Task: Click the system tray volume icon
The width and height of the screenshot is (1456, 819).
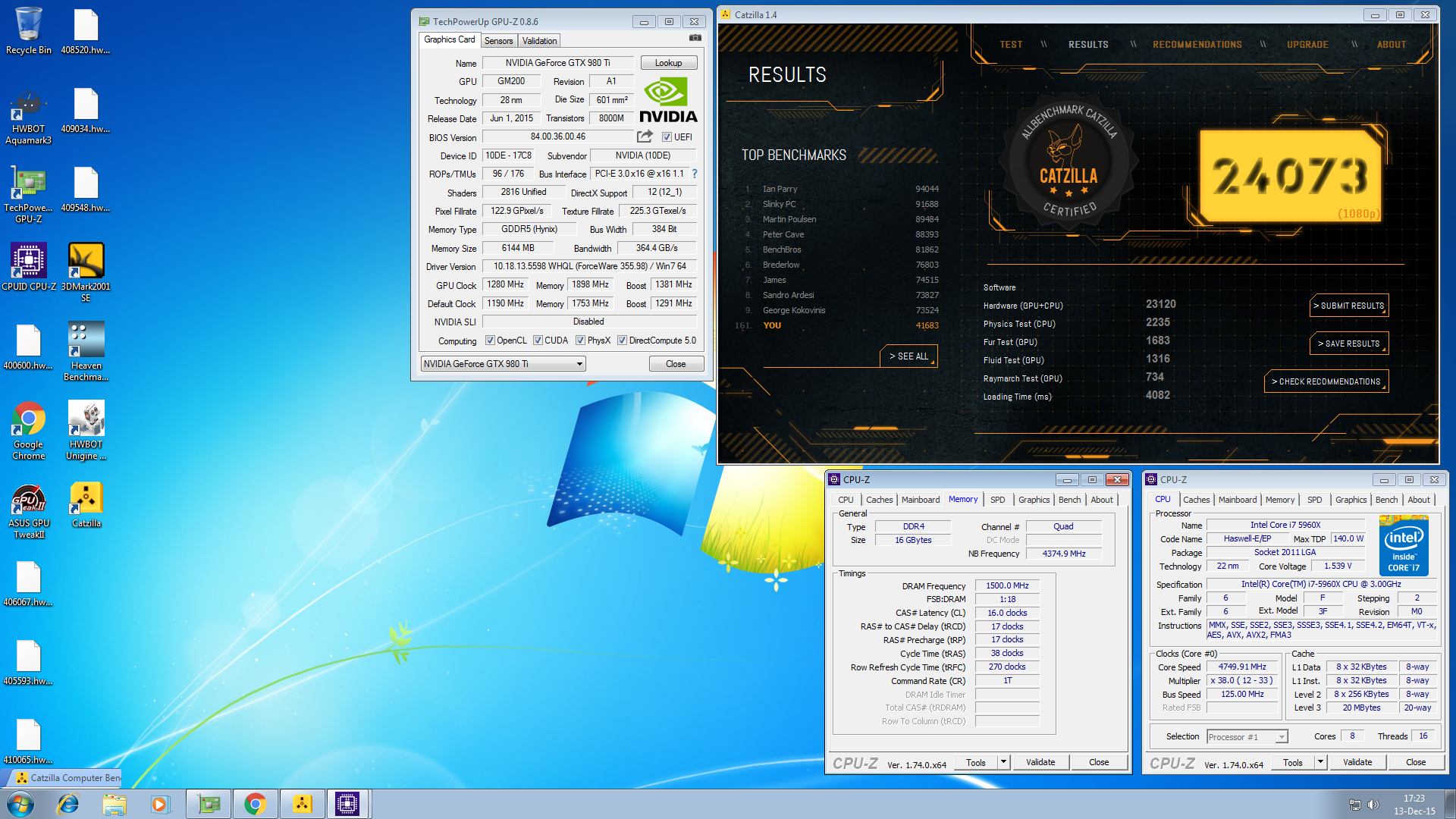Action: (1373, 804)
